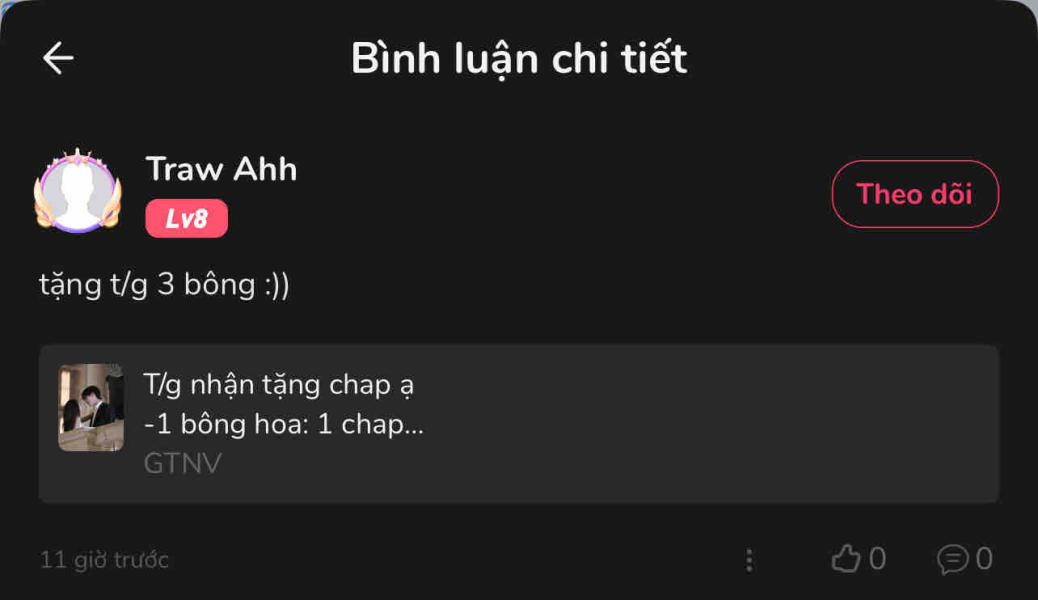The height and width of the screenshot is (600, 1038).
Task: Click the 'Bình luận chi tiết' header title
Action: tap(519, 58)
